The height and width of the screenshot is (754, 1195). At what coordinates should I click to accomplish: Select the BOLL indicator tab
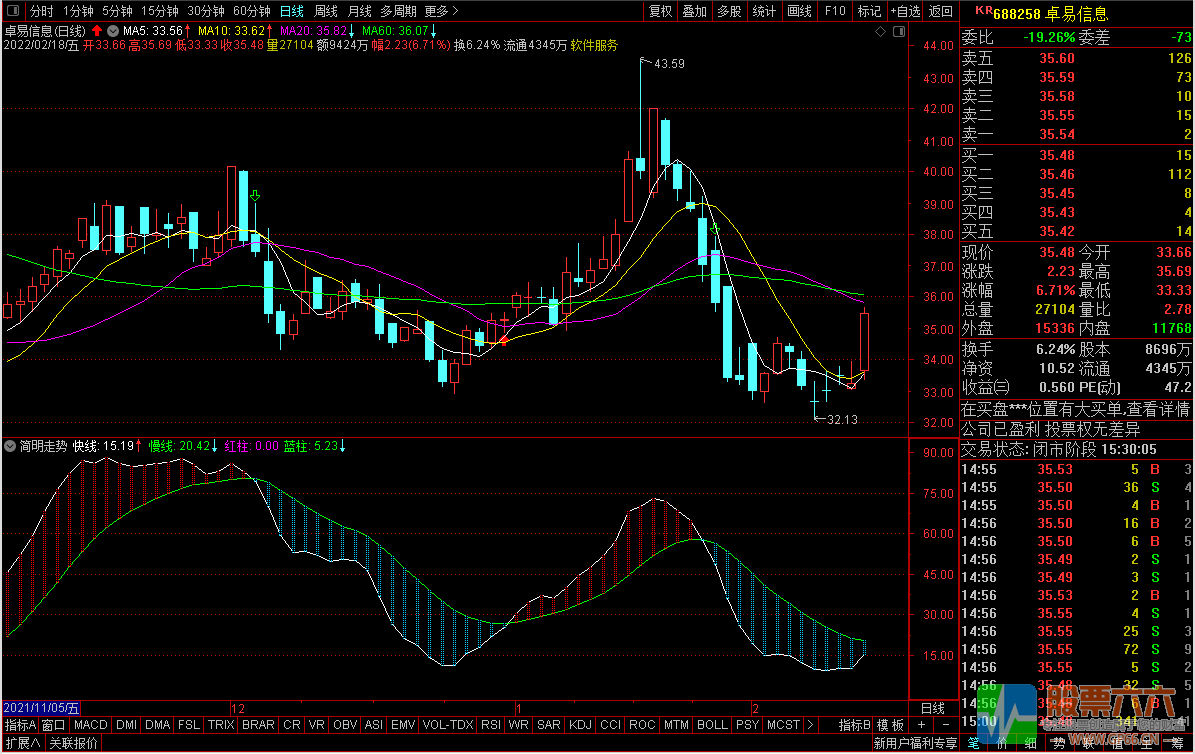(x=712, y=725)
